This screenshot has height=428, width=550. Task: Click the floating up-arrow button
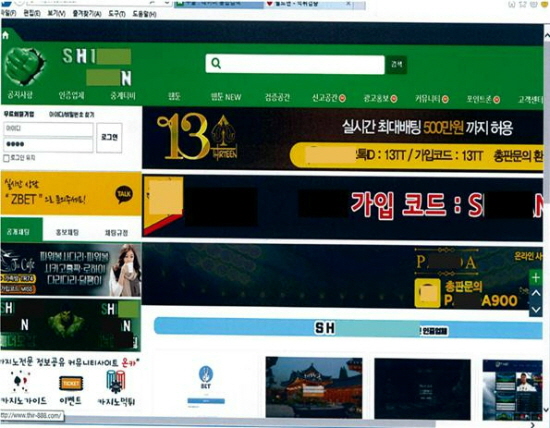pos(536,293)
